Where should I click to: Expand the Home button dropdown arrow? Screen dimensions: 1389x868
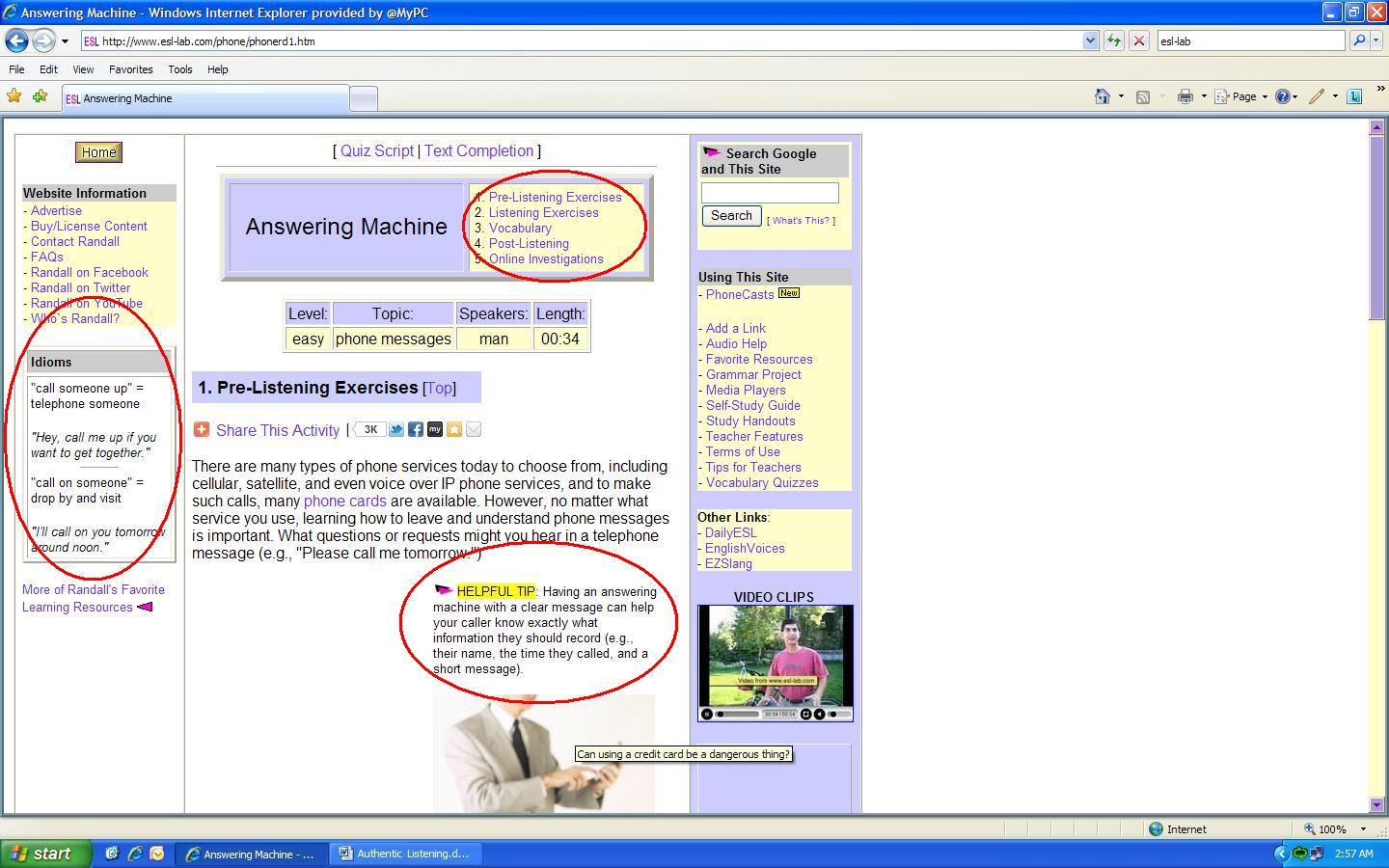coord(1121,96)
